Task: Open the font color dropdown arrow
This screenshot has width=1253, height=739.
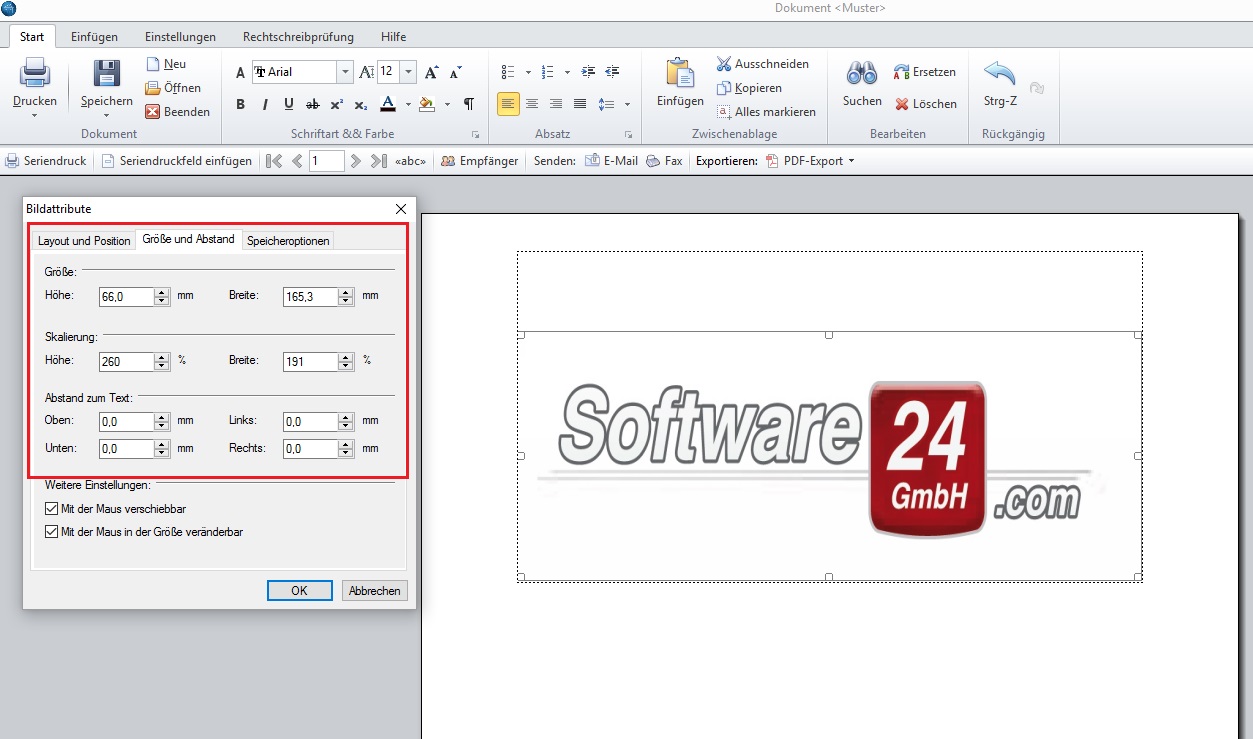Action: coord(406,104)
